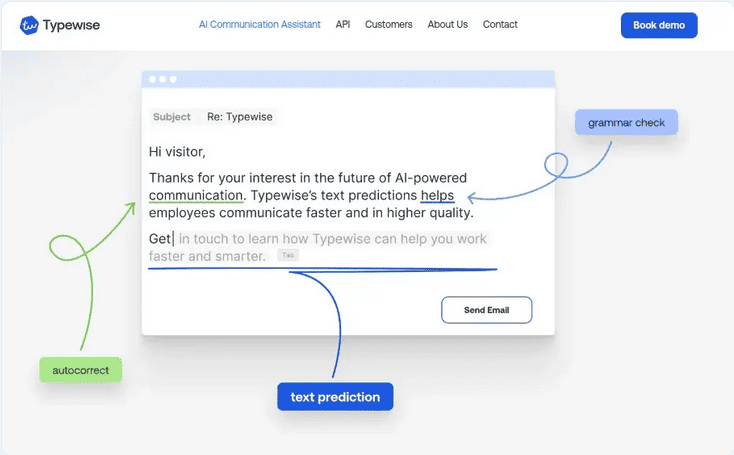Screen dimensions: 734x455
Task: Click the Tab key hint badge
Action: [288, 255]
